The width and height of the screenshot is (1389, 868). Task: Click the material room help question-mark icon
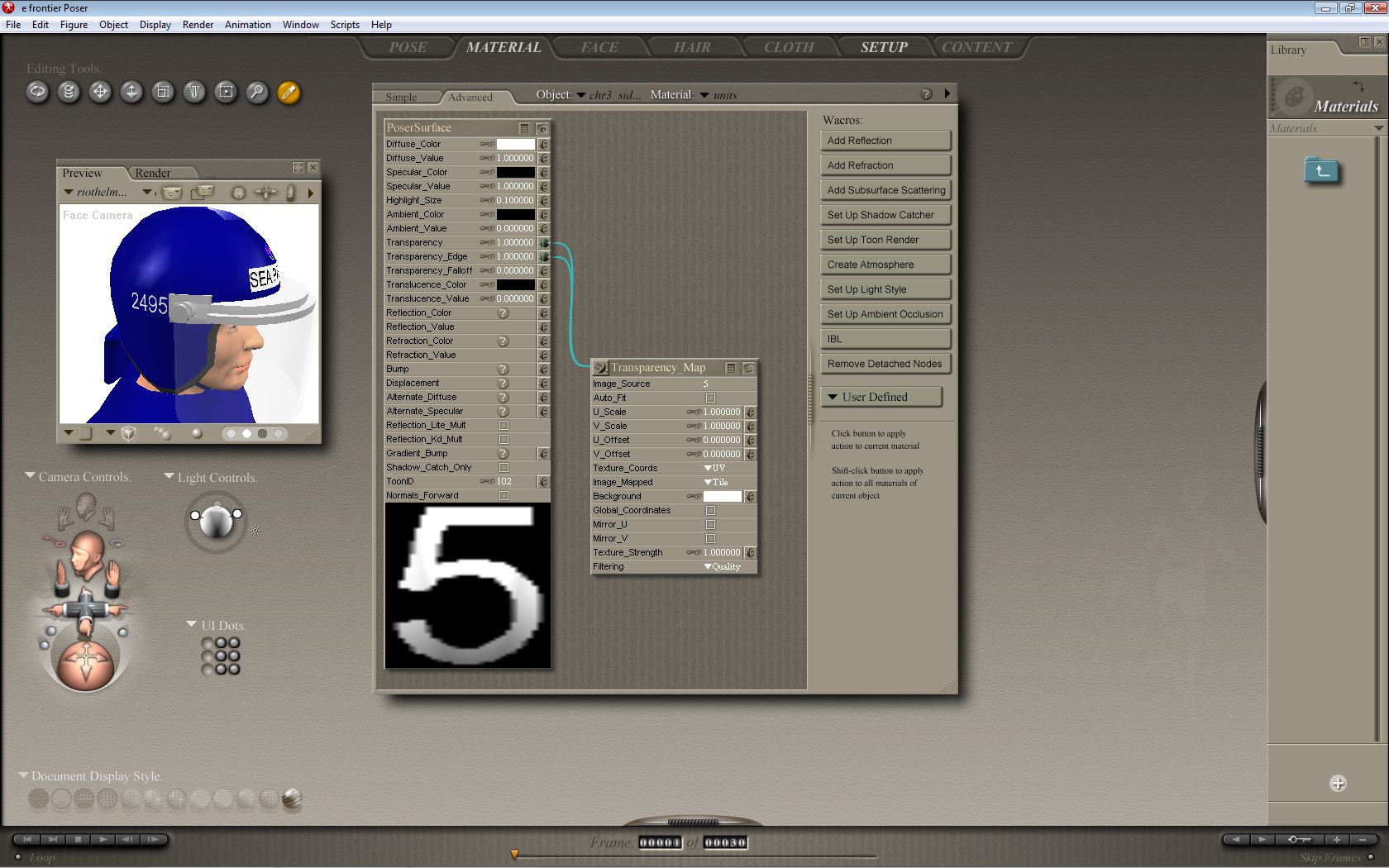click(926, 94)
